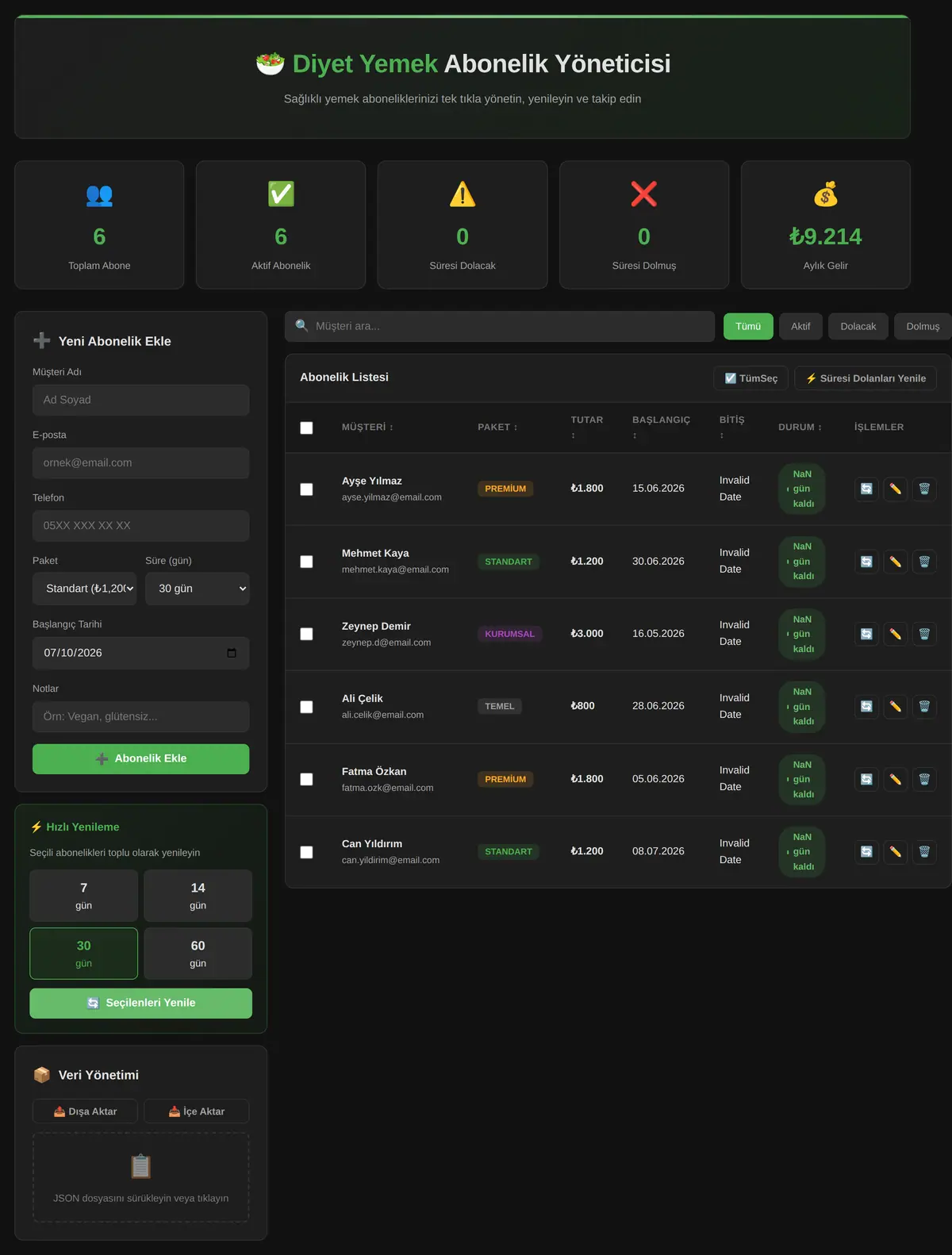Click the Abonelik Ekle button
The width and height of the screenshot is (952, 1255).
(141, 758)
